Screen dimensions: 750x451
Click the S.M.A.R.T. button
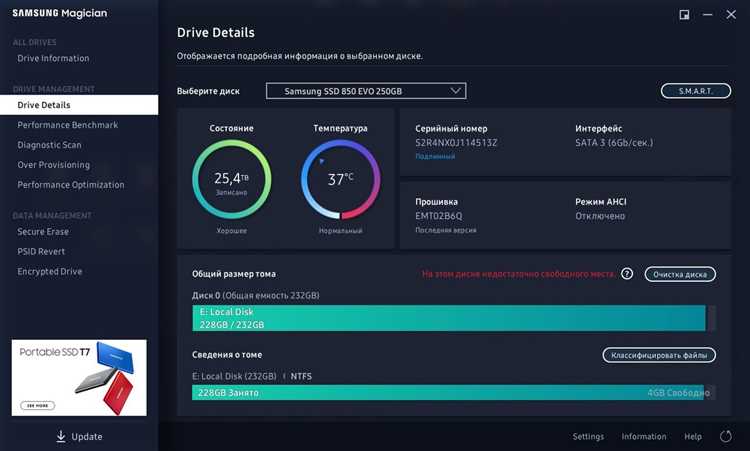click(696, 91)
